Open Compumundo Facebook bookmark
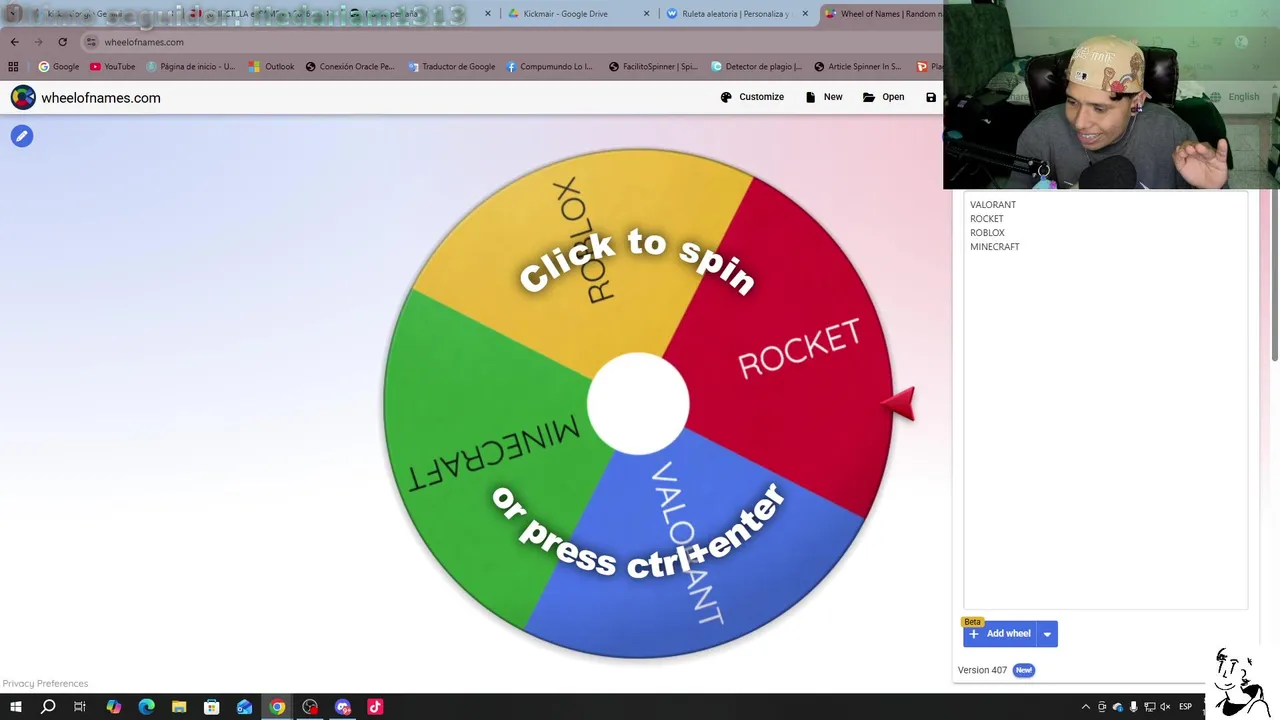 coord(549,67)
